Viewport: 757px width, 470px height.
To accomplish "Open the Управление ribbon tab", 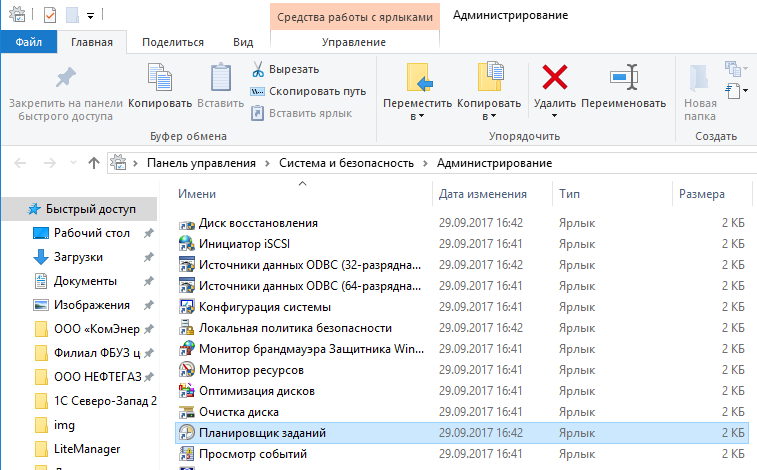I will (x=354, y=42).
